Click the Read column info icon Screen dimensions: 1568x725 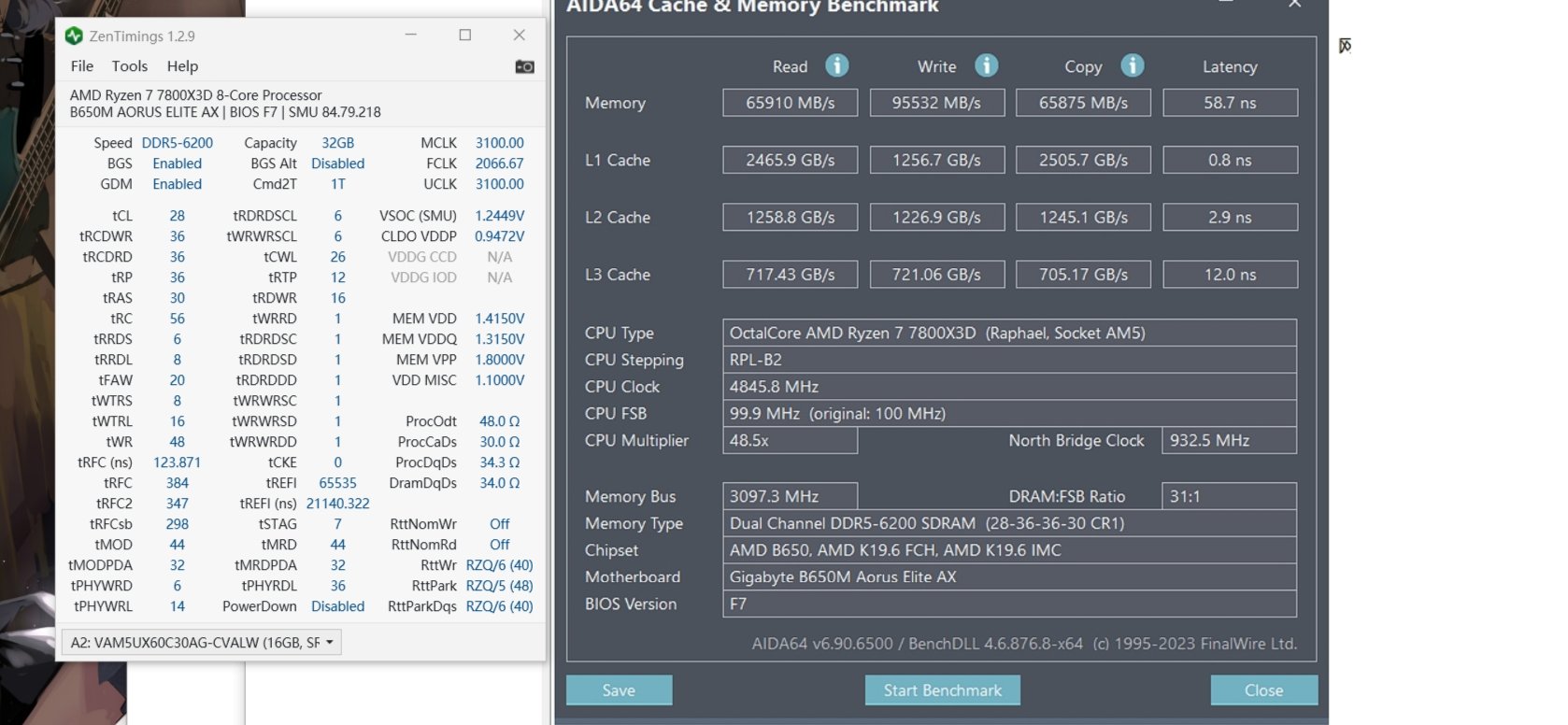click(836, 65)
